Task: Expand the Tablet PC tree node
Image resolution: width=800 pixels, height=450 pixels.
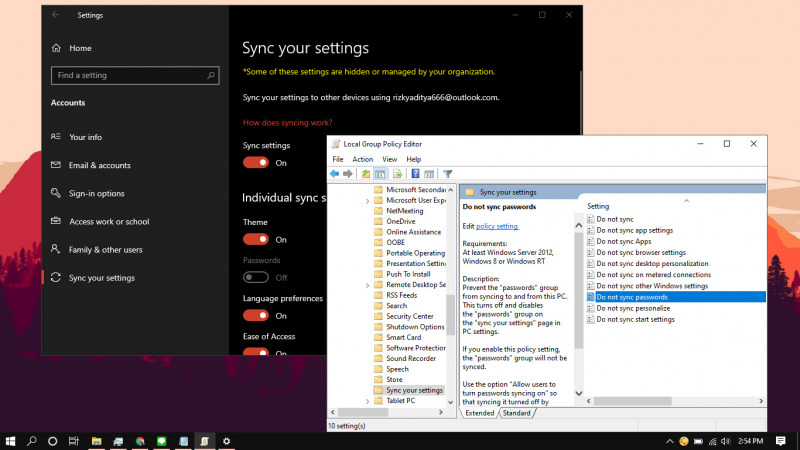Action: [x=367, y=402]
